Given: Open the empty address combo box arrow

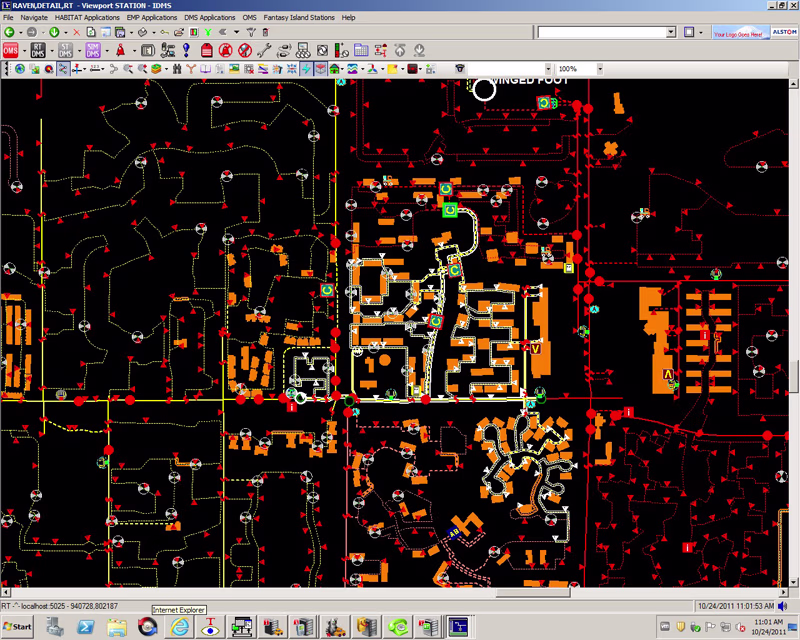Looking at the screenshot, I should (x=671, y=32).
